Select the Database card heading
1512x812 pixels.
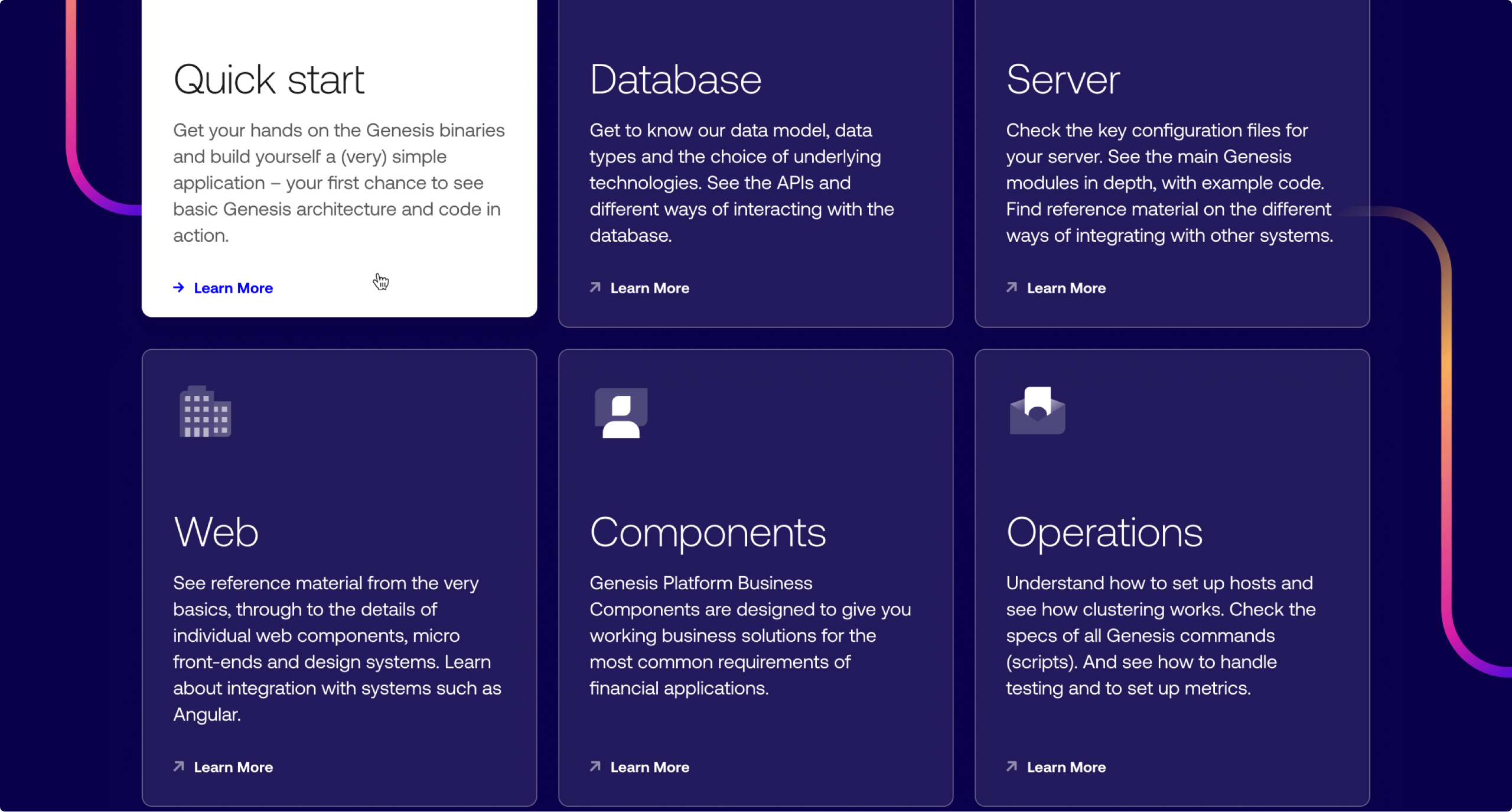point(676,80)
